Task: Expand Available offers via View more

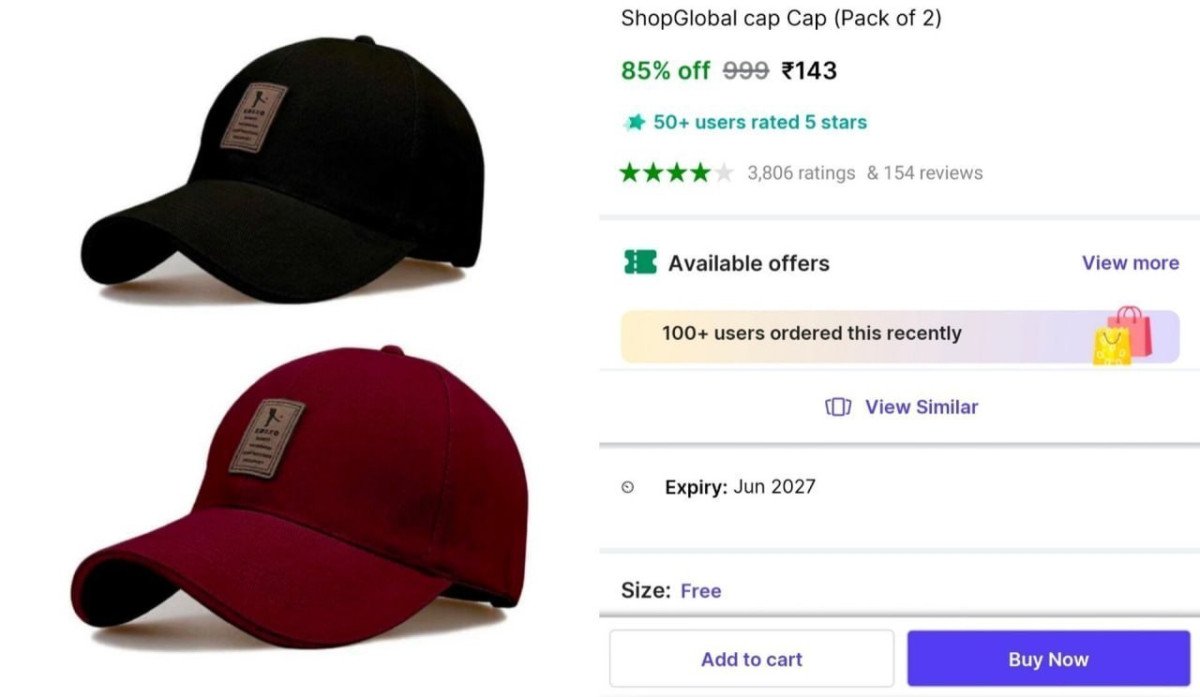Action: pyautogui.click(x=1129, y=263)
